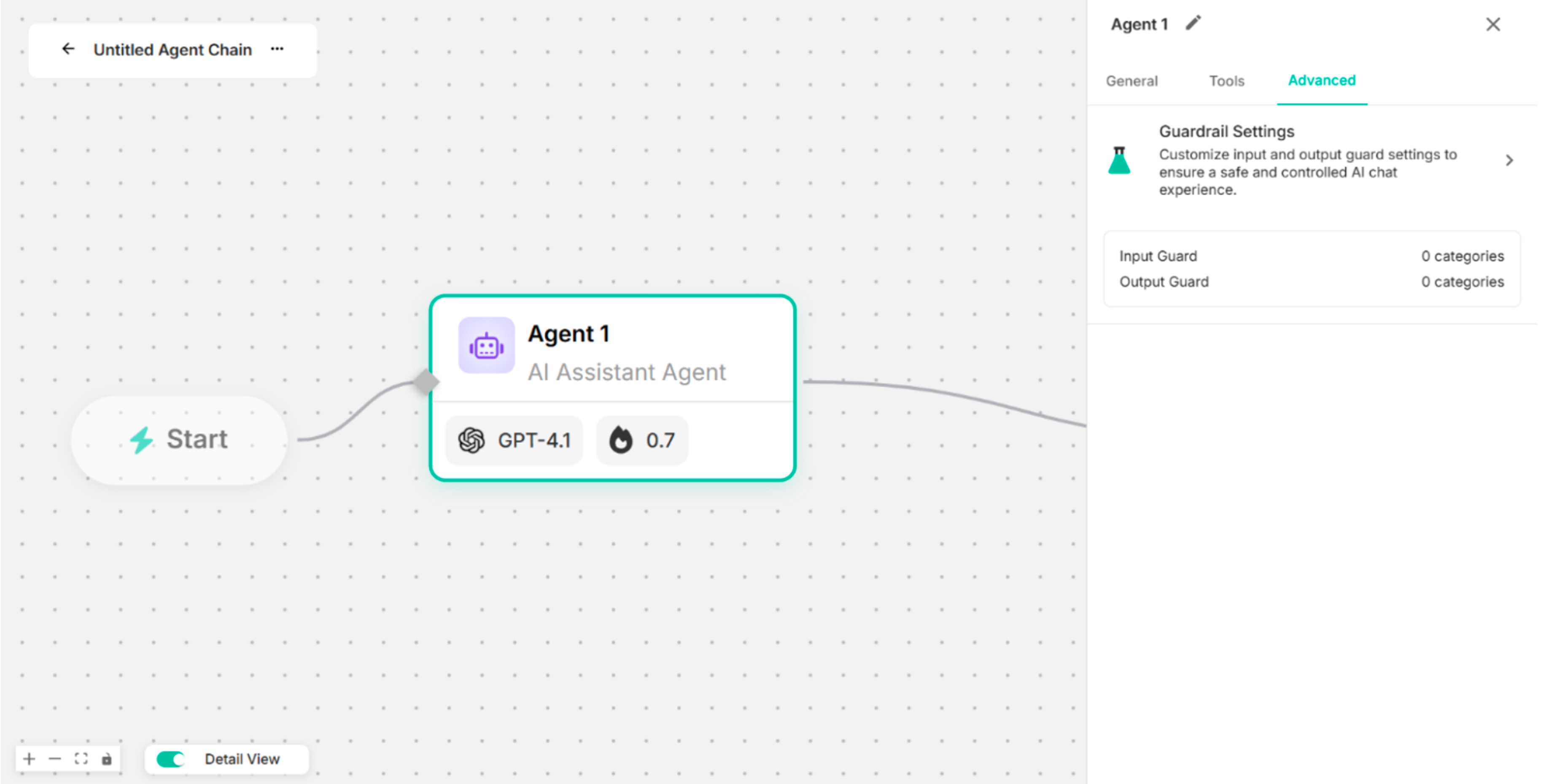The image size is (1557, 784).
Task: Zoom out of the canvas
Action: click(x=55, y=759)
